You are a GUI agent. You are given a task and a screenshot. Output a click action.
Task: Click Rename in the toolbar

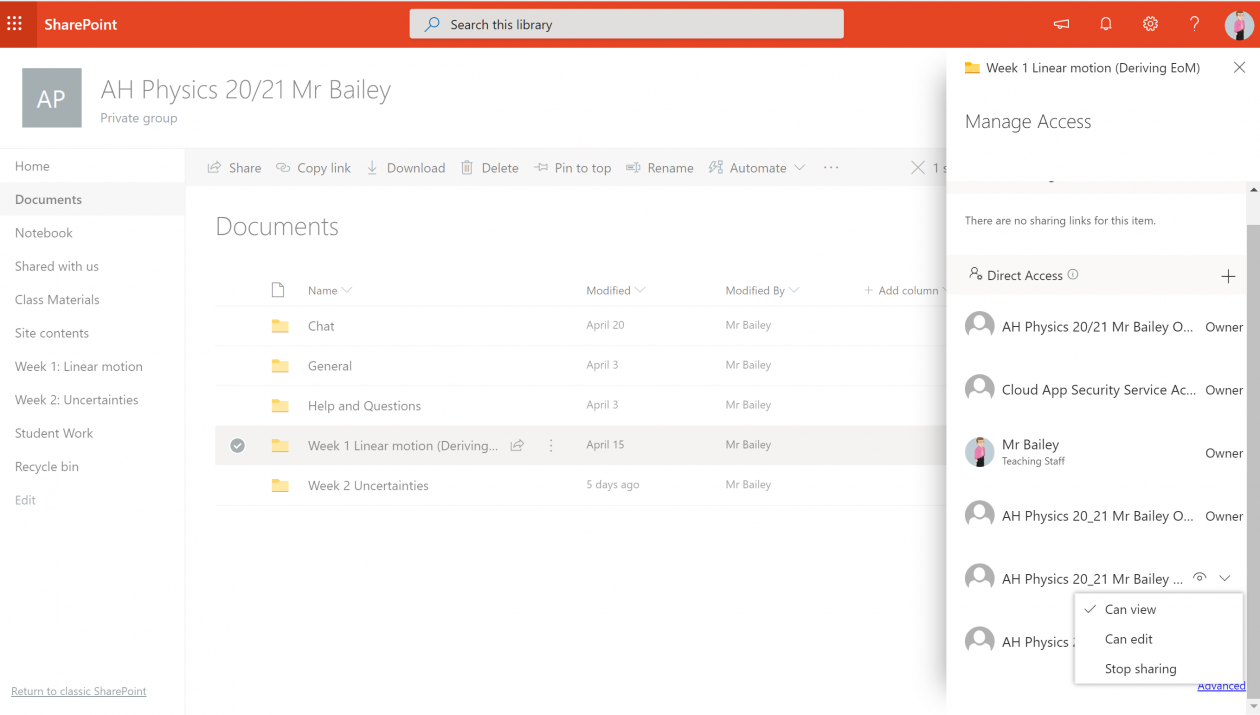(x=660, y=168)
